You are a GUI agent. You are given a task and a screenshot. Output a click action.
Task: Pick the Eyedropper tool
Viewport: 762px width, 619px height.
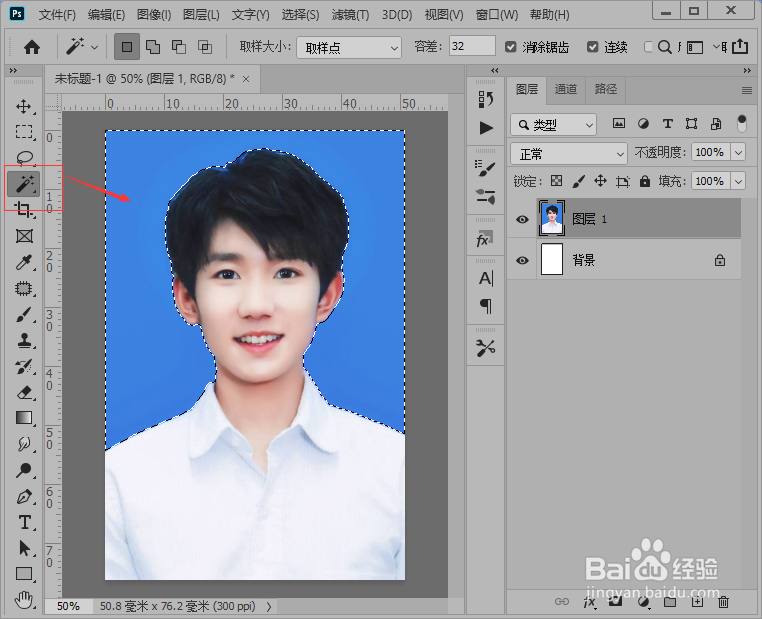[x=24, y=262]
